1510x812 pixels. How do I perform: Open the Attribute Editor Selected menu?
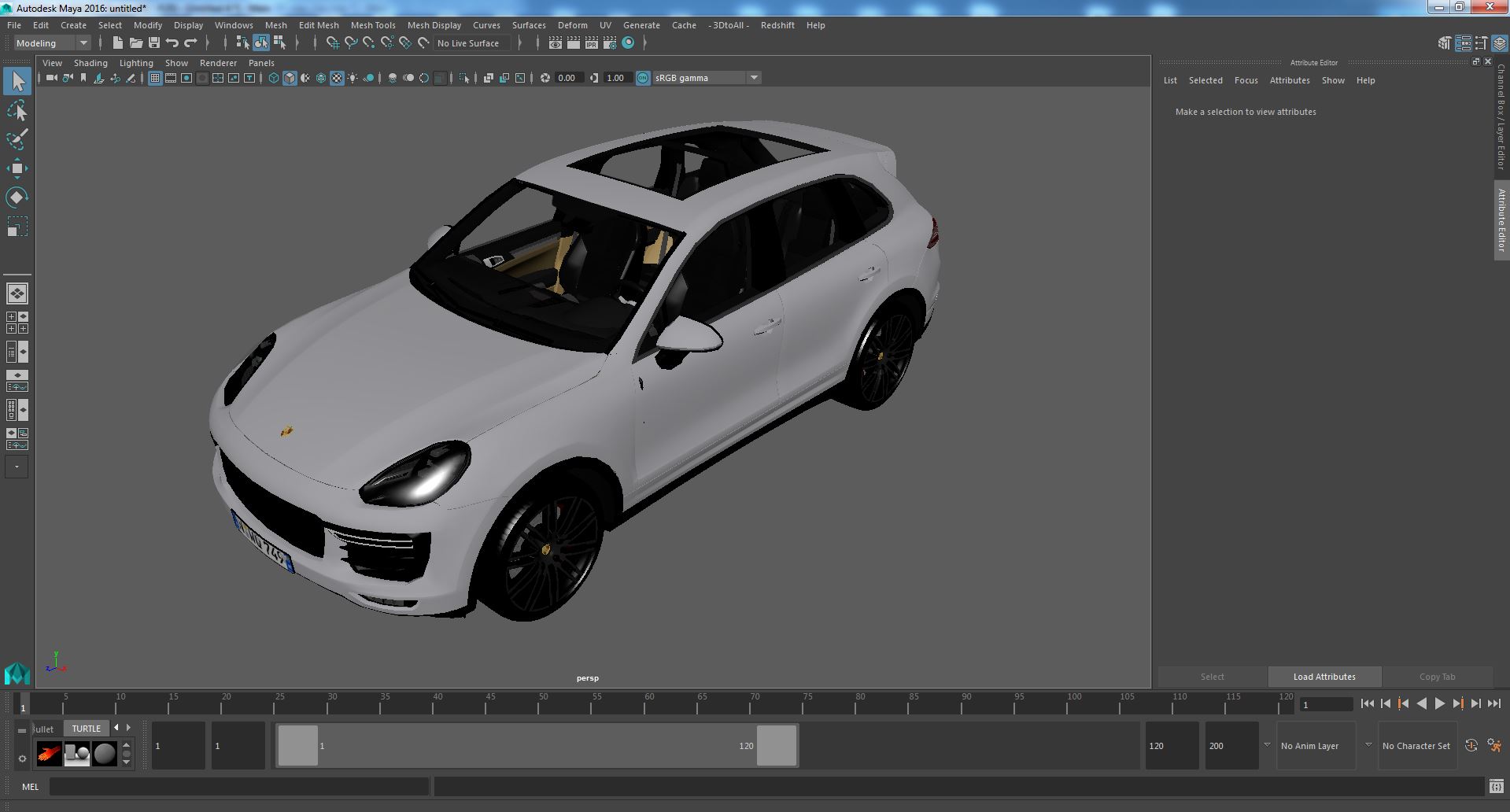click(x=1205, y=80)
